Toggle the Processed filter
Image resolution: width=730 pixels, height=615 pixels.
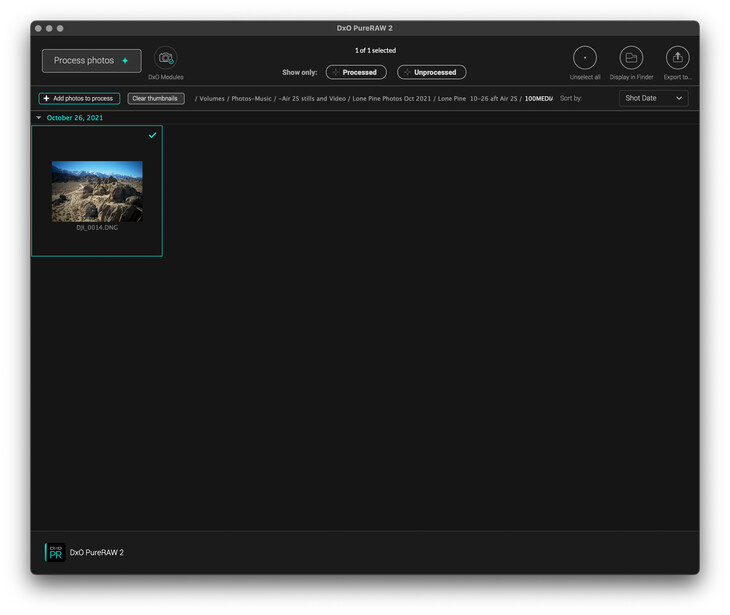(356, 72)
